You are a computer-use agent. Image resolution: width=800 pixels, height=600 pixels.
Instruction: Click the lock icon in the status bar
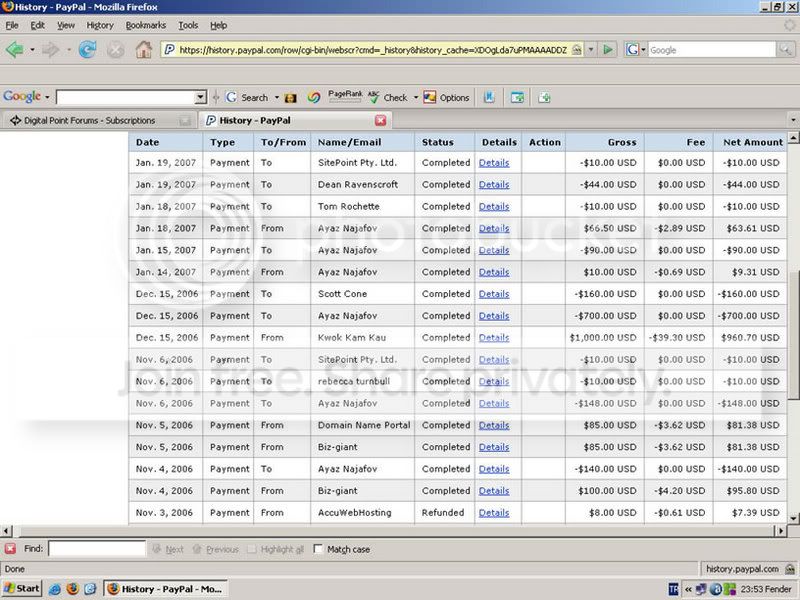pyautogui.click(x=790, y=568)
